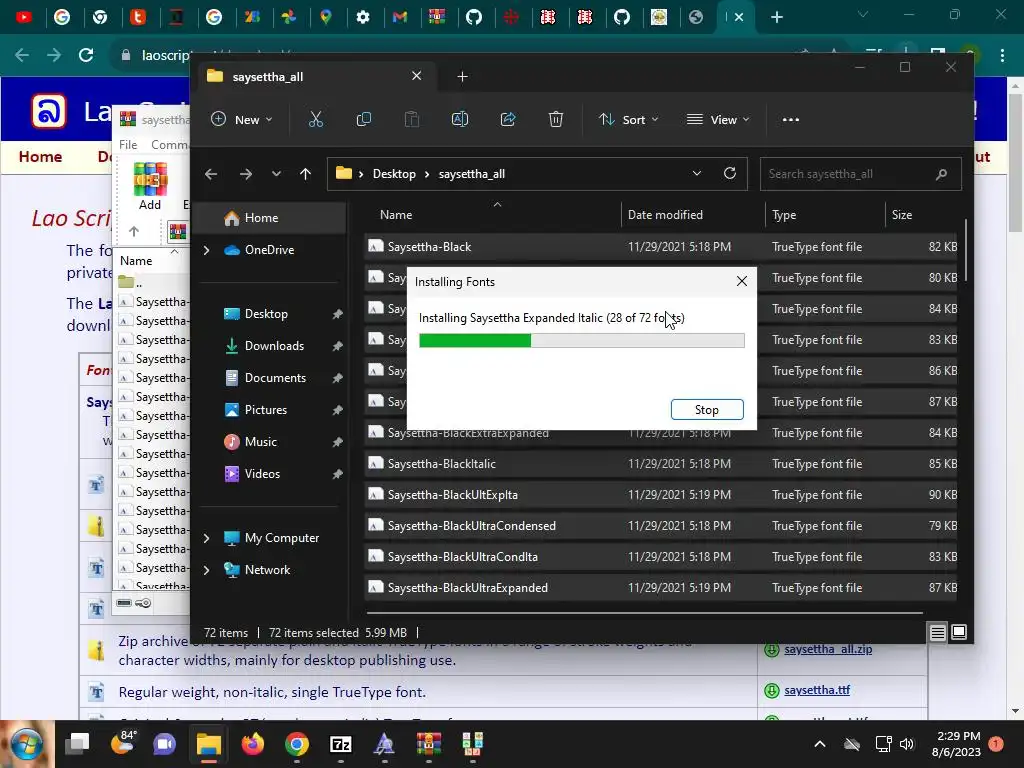
Task: Open recent locations dropdown chevron
Action: (276, 174)
